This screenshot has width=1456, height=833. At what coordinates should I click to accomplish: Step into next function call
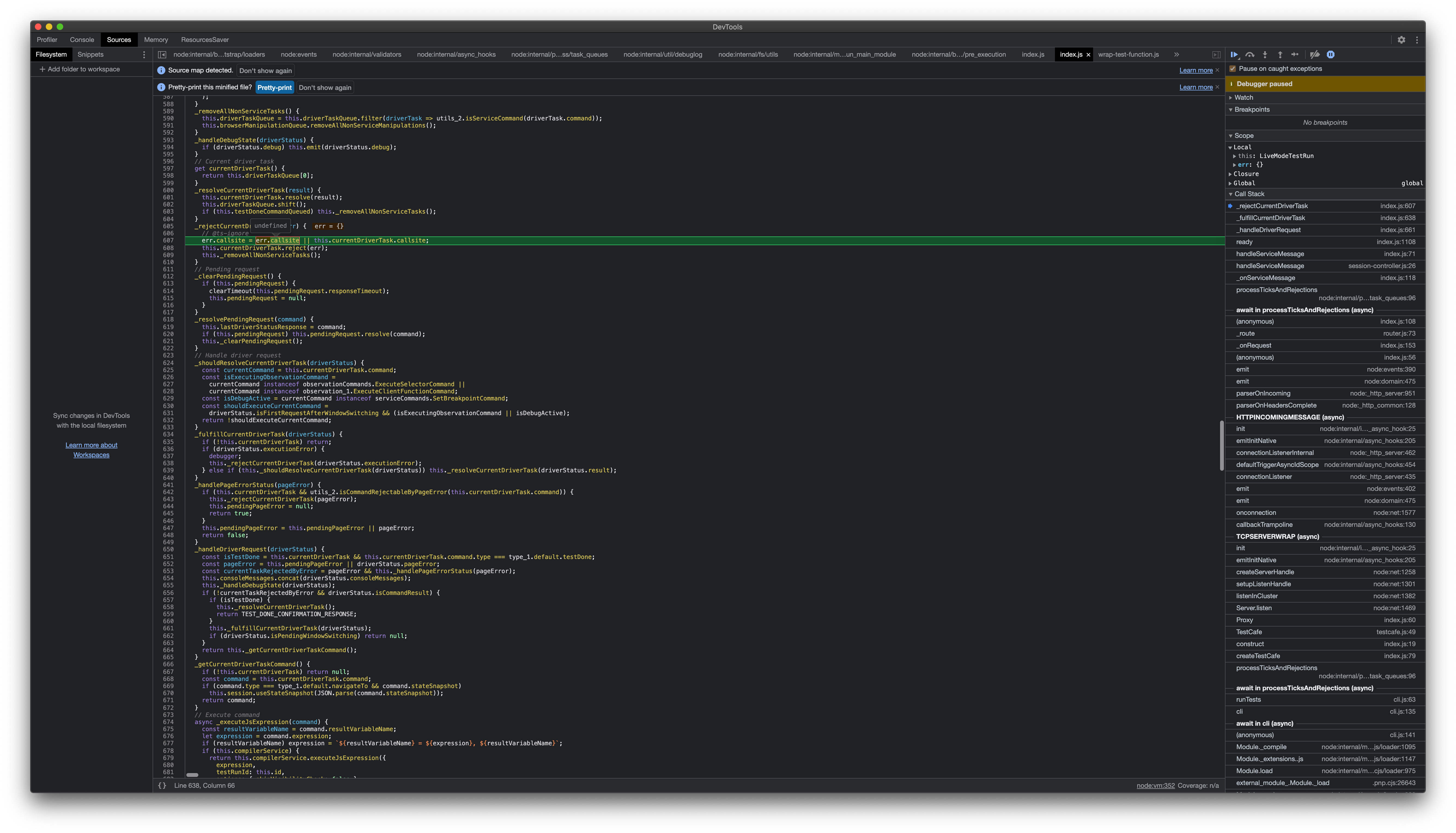1265,55
